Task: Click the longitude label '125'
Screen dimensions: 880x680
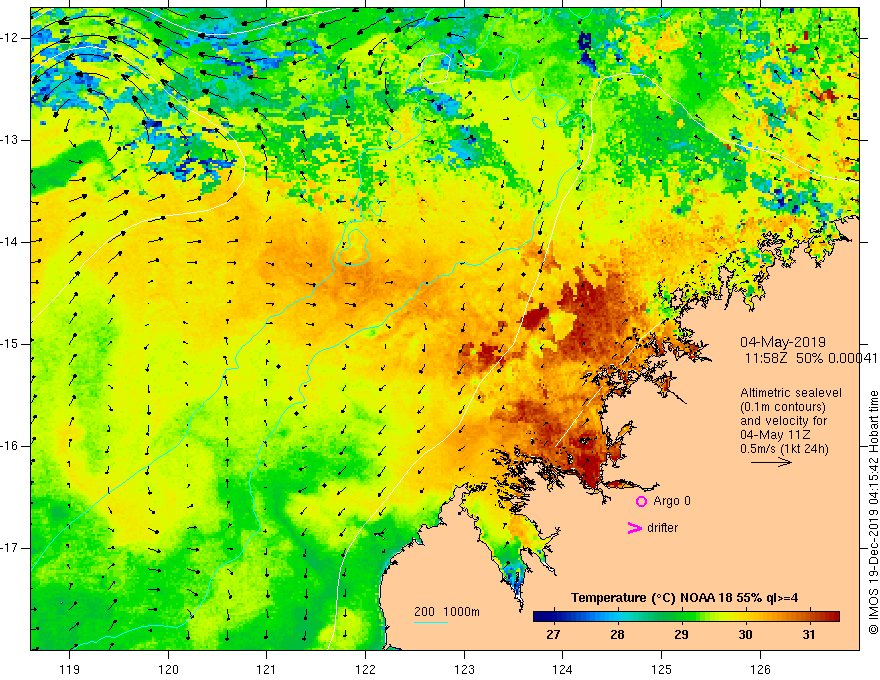Action: [662, 669]
